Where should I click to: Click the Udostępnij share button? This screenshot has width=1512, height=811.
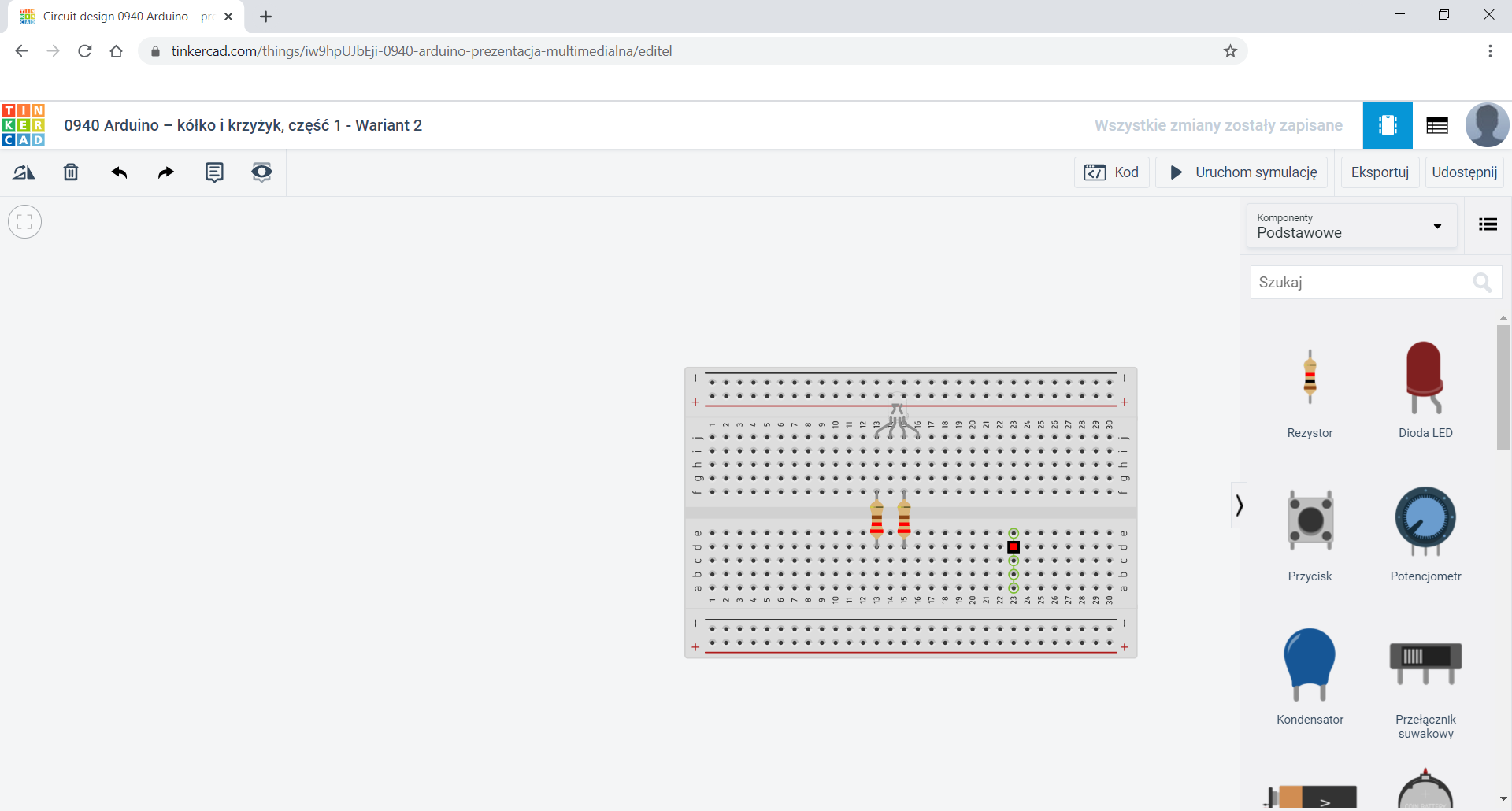1464,172
